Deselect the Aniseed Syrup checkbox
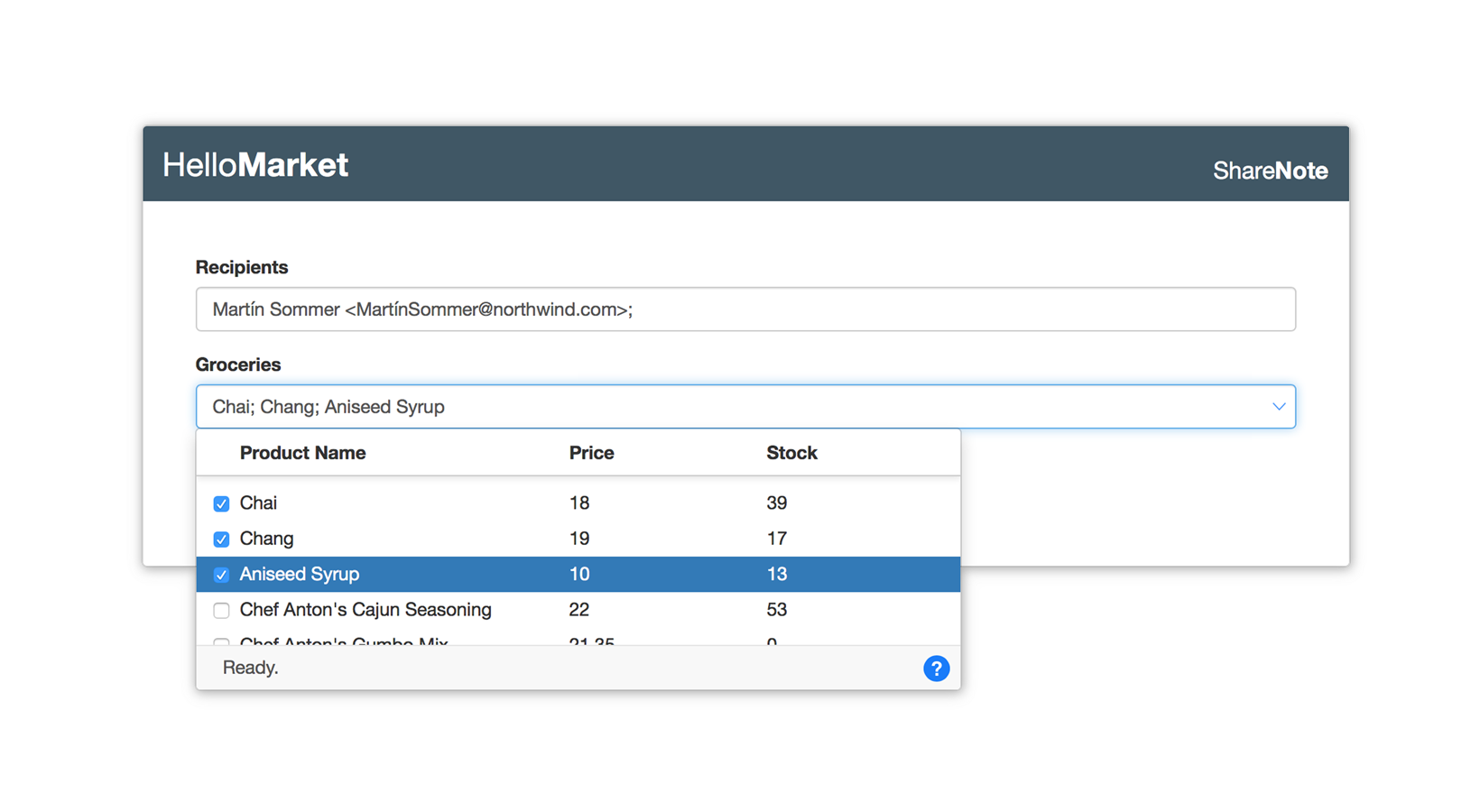The image size is (1480, 812). pyautogui.click(x=221, y=575)
